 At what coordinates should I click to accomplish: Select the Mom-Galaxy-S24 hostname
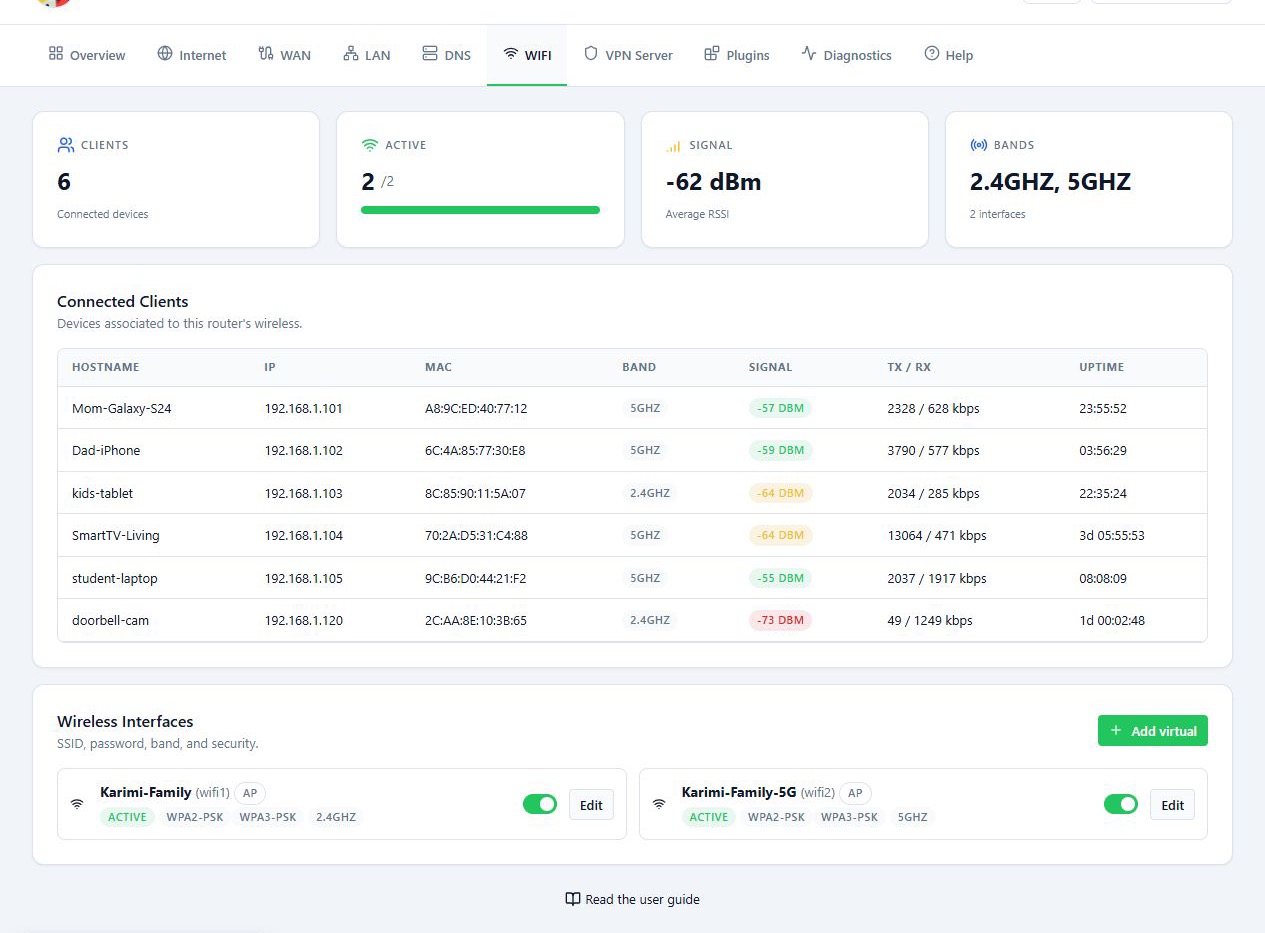click(x=122, y=408)
